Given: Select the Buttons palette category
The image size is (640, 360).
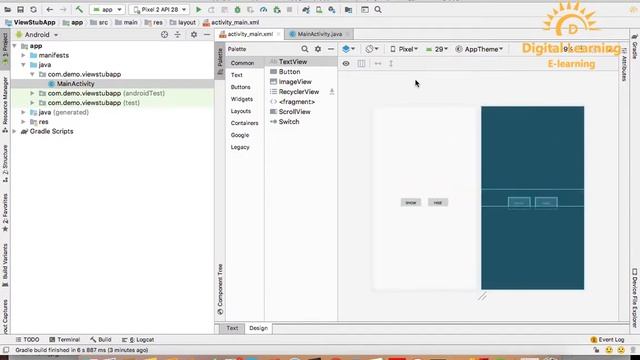Looking at the screenshot, I should 240,87.
